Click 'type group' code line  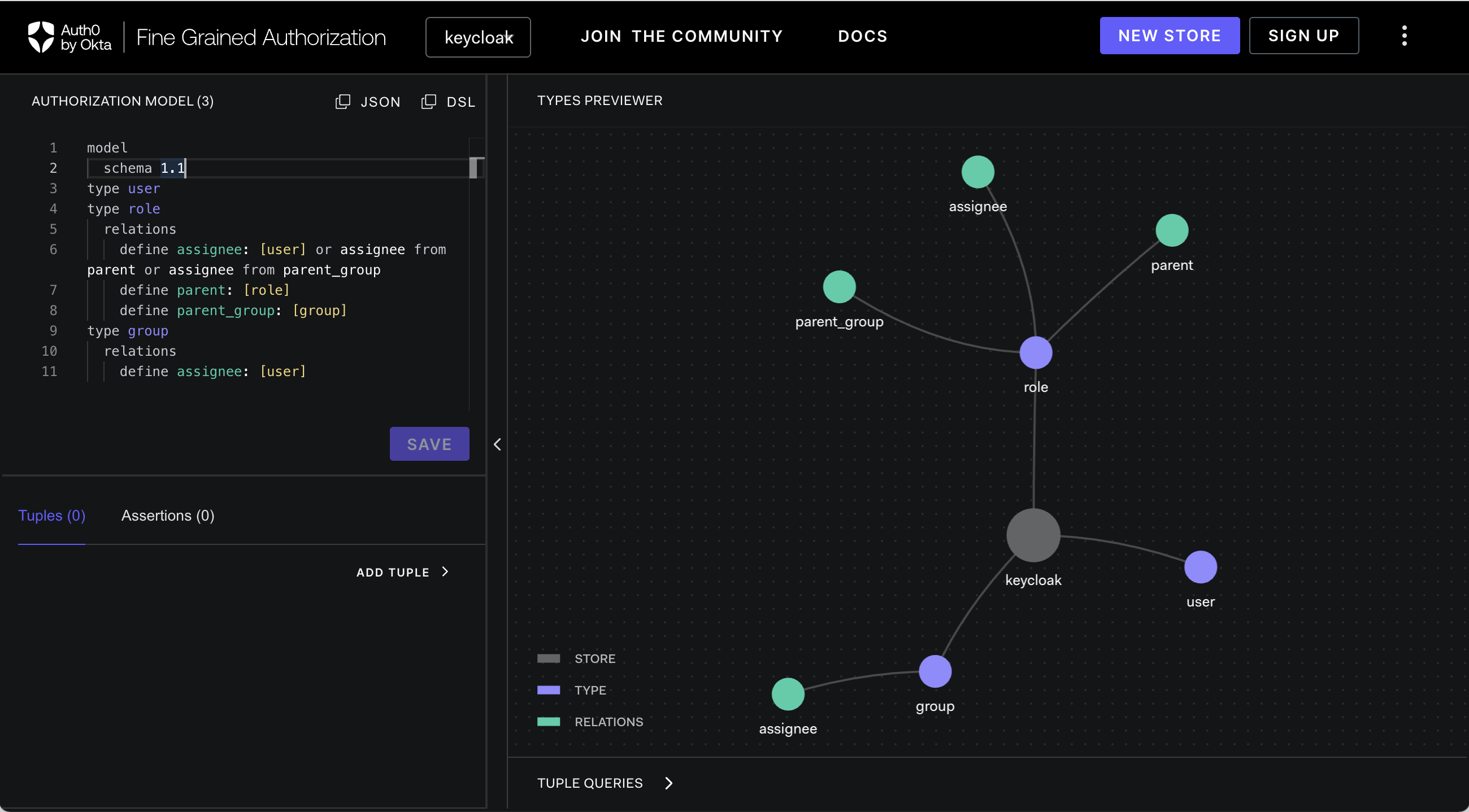click(x=127, y=330)
